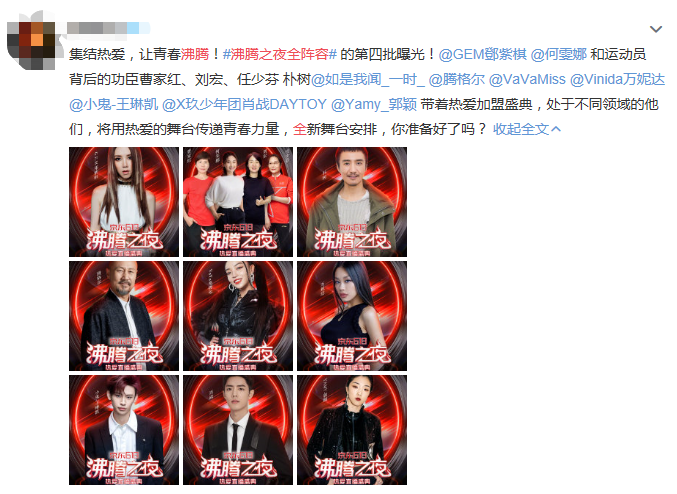Open hashtag #沸腾之夜全阵容#
The width and height of the screenshot is (677, 494).
click(280, 54)
